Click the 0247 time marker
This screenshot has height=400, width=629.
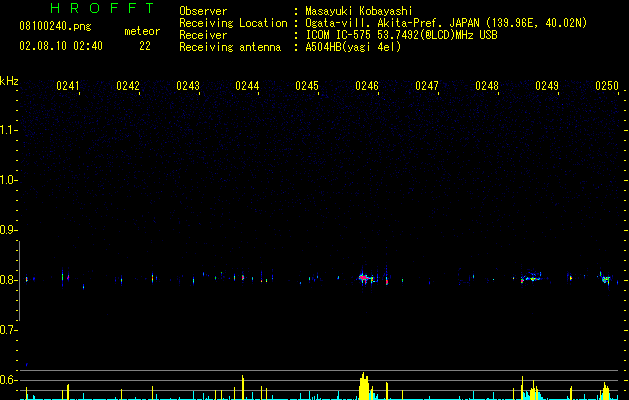[427, 86]
